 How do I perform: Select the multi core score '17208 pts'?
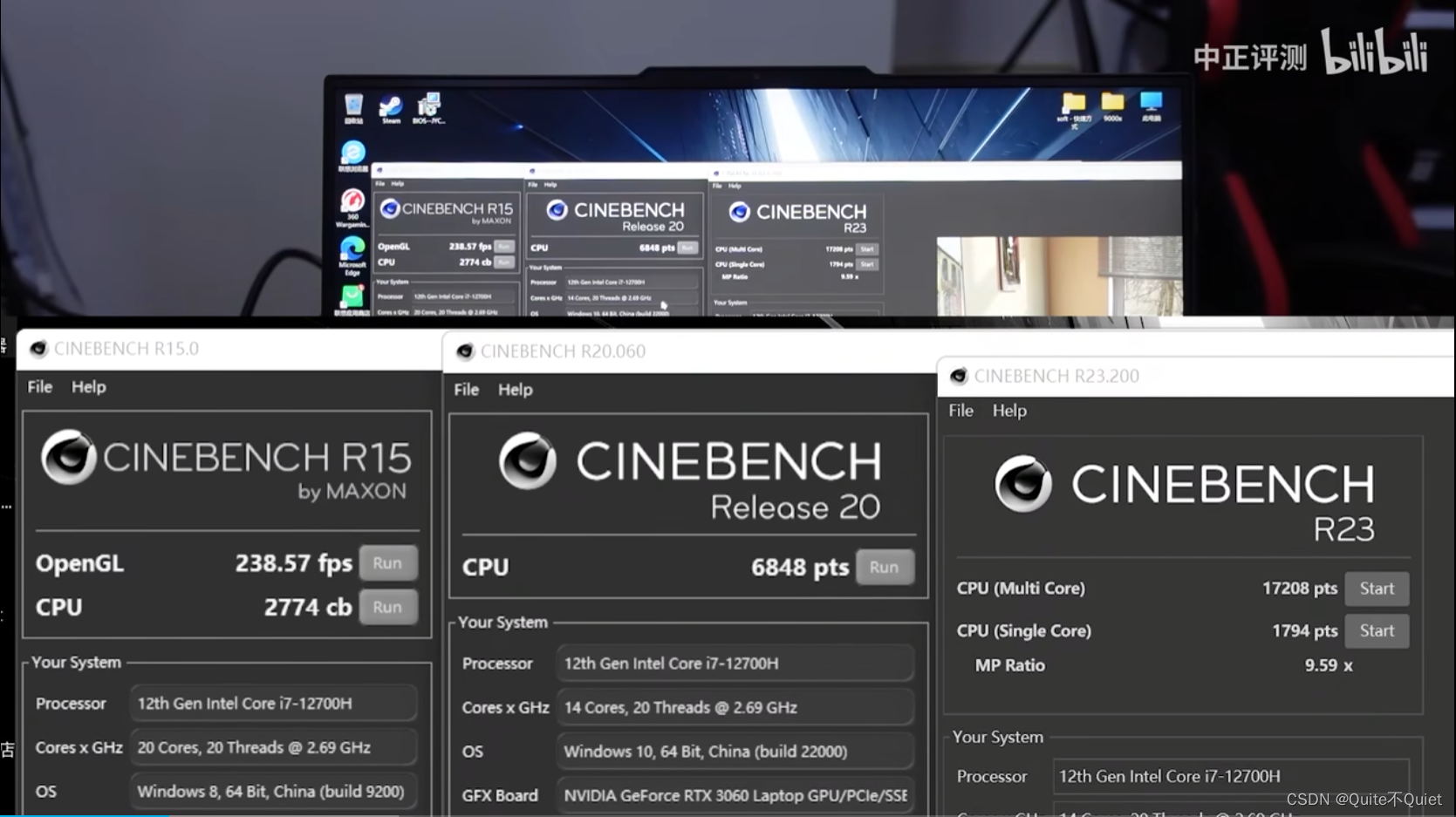[x=1300, y=589]
